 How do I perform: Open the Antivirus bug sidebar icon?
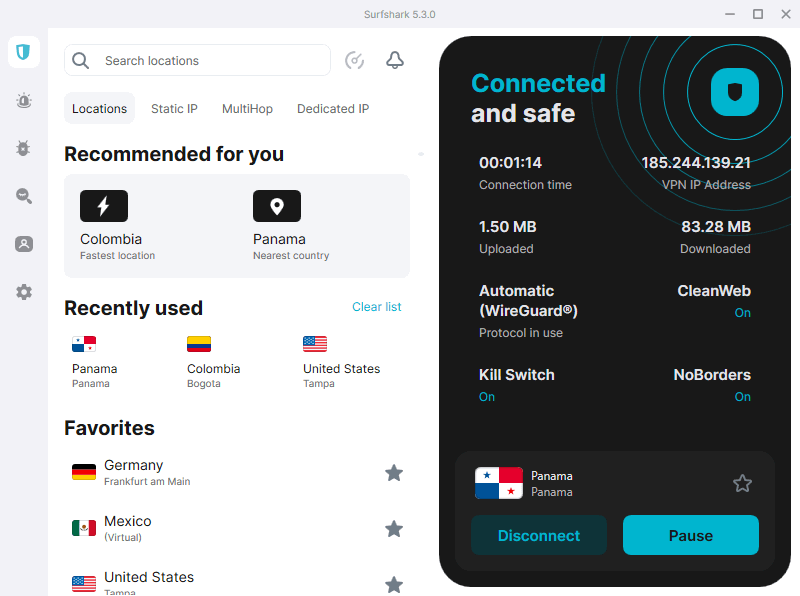(x=24, y=148)
